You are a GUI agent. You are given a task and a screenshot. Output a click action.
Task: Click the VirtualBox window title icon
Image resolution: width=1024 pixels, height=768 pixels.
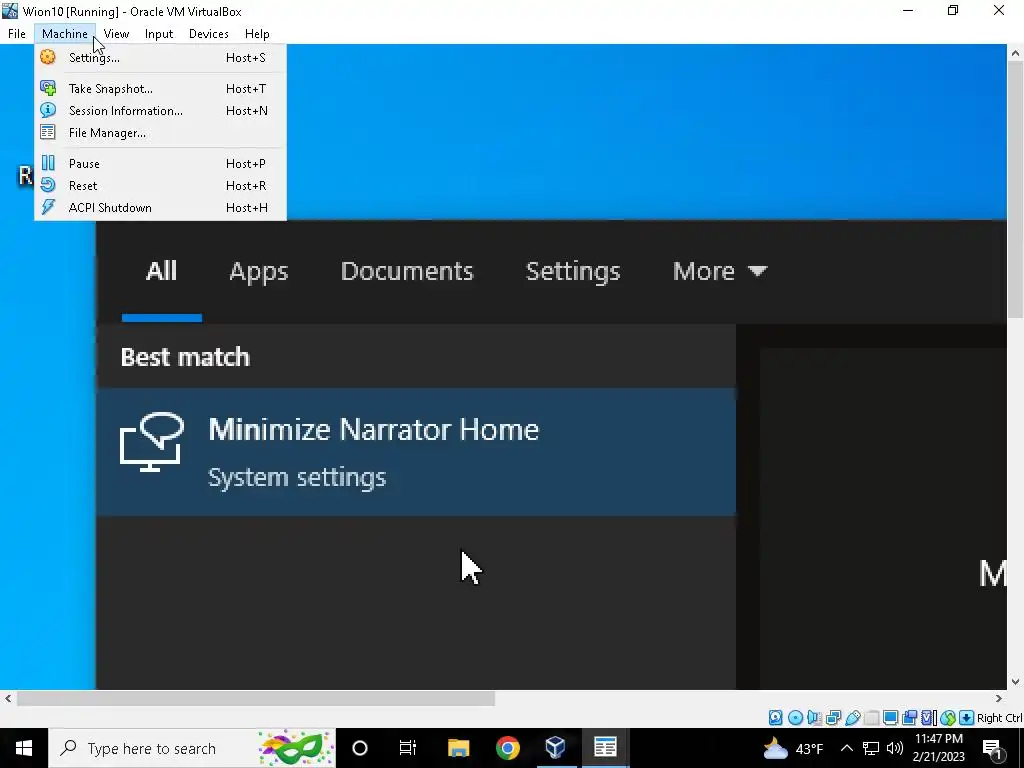[x=10, y=11]
